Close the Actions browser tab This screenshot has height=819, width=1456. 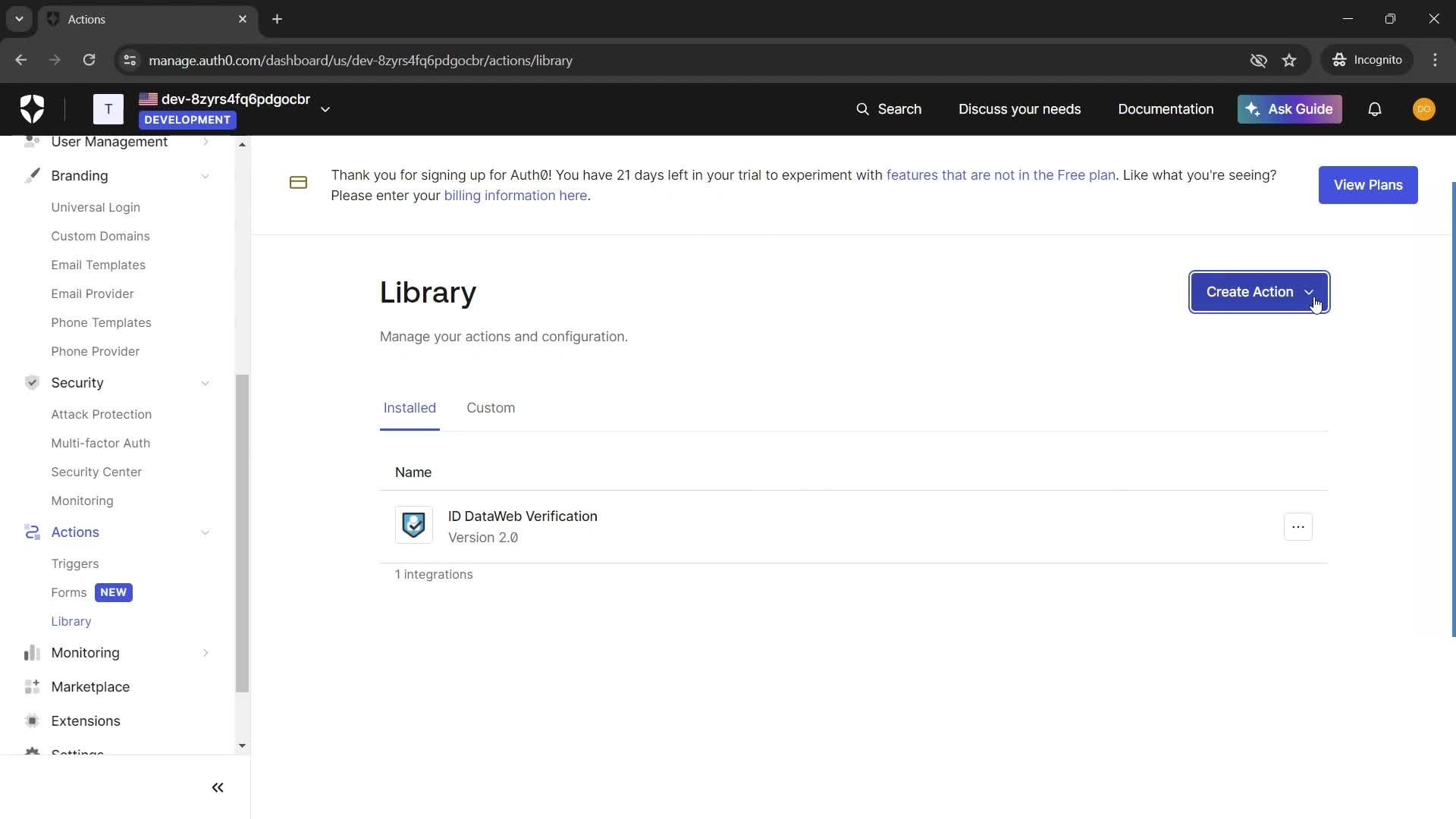243,19
